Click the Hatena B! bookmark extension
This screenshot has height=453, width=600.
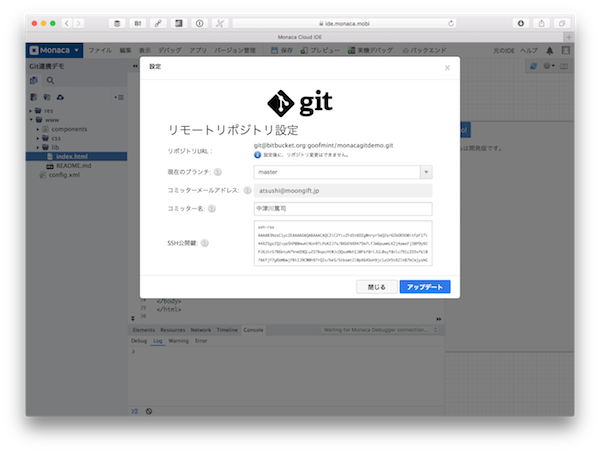(x=138, y=23)
